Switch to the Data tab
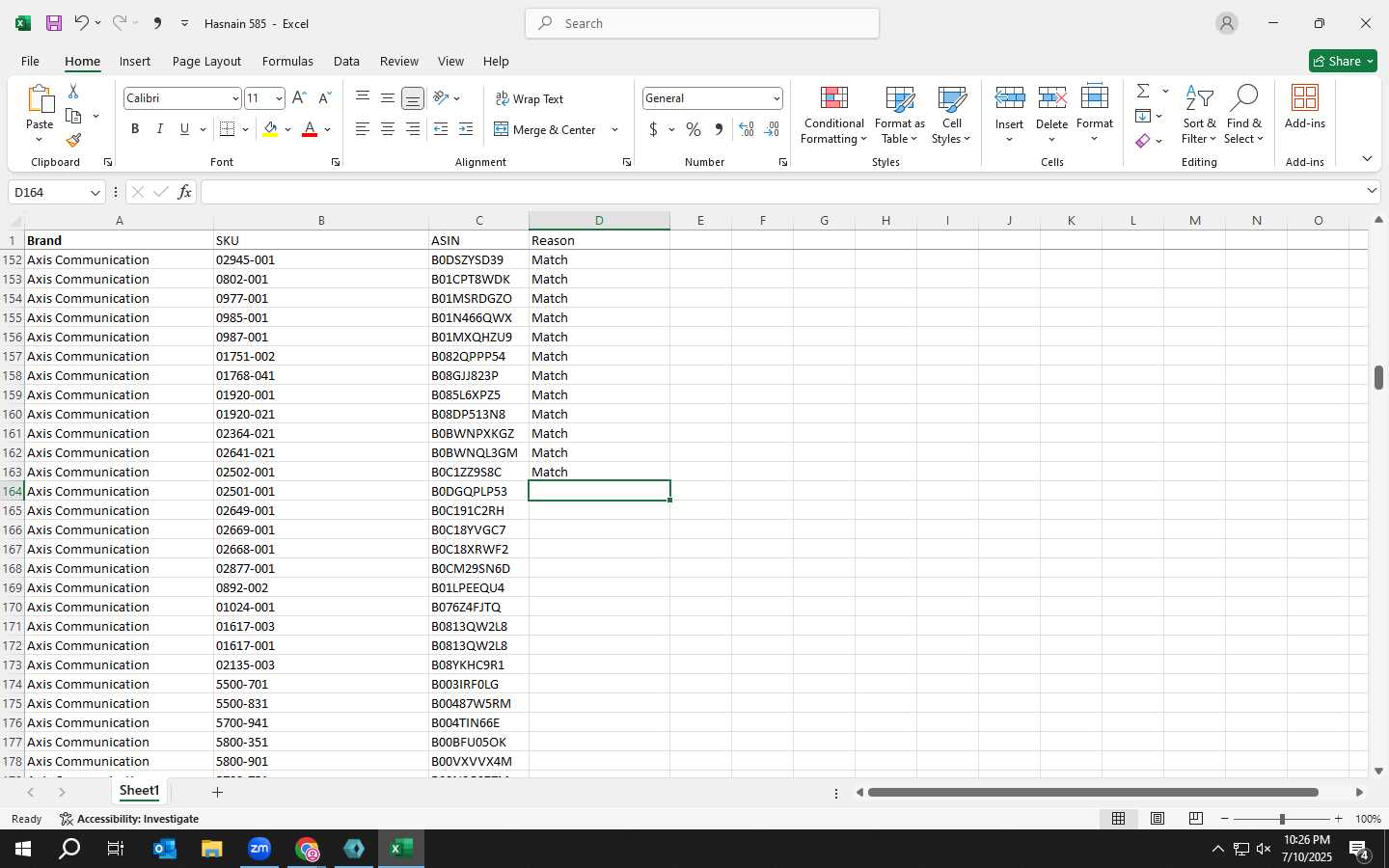 click(346, 61)
